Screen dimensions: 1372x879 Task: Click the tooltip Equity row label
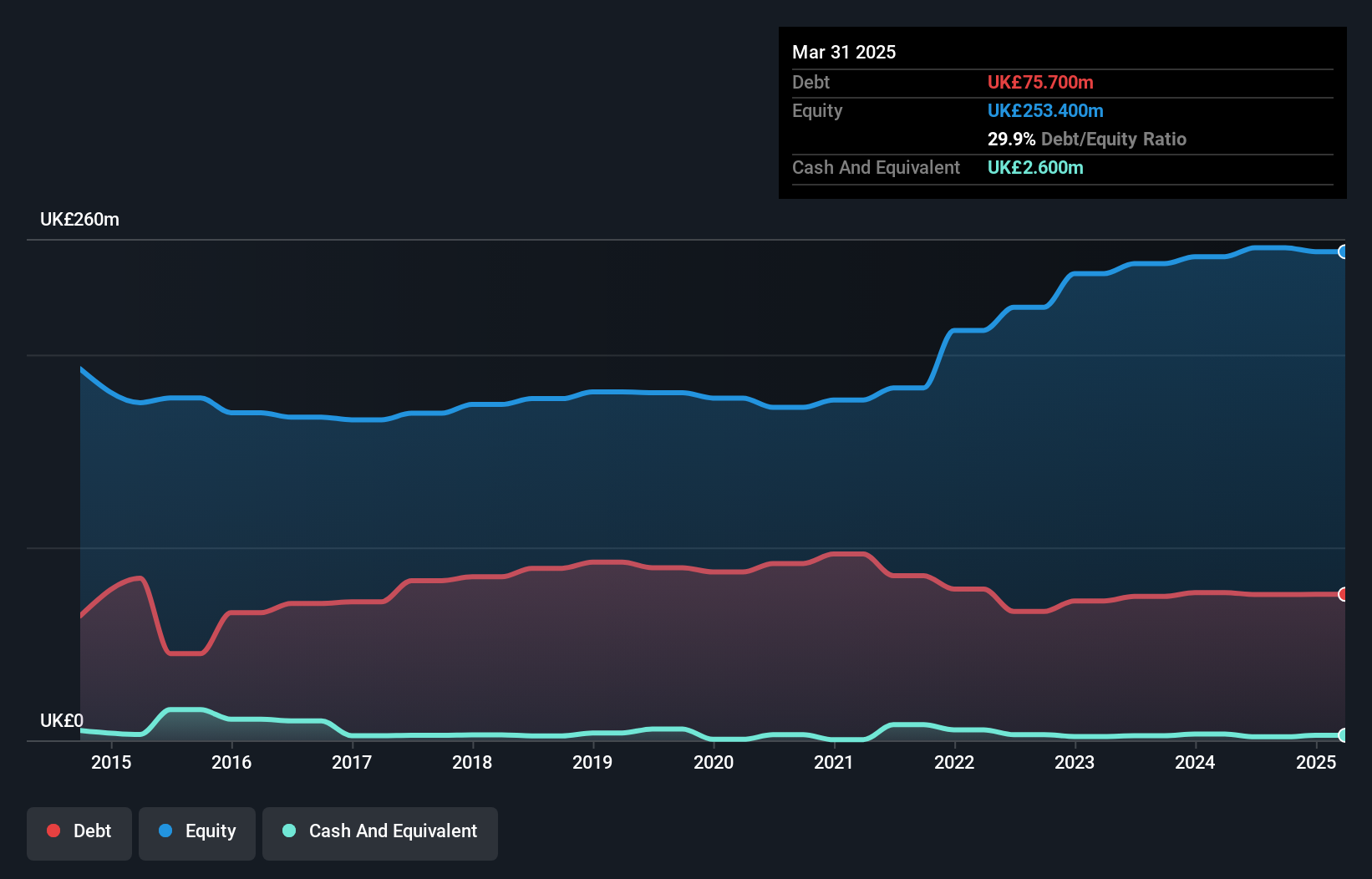point(817,111)
